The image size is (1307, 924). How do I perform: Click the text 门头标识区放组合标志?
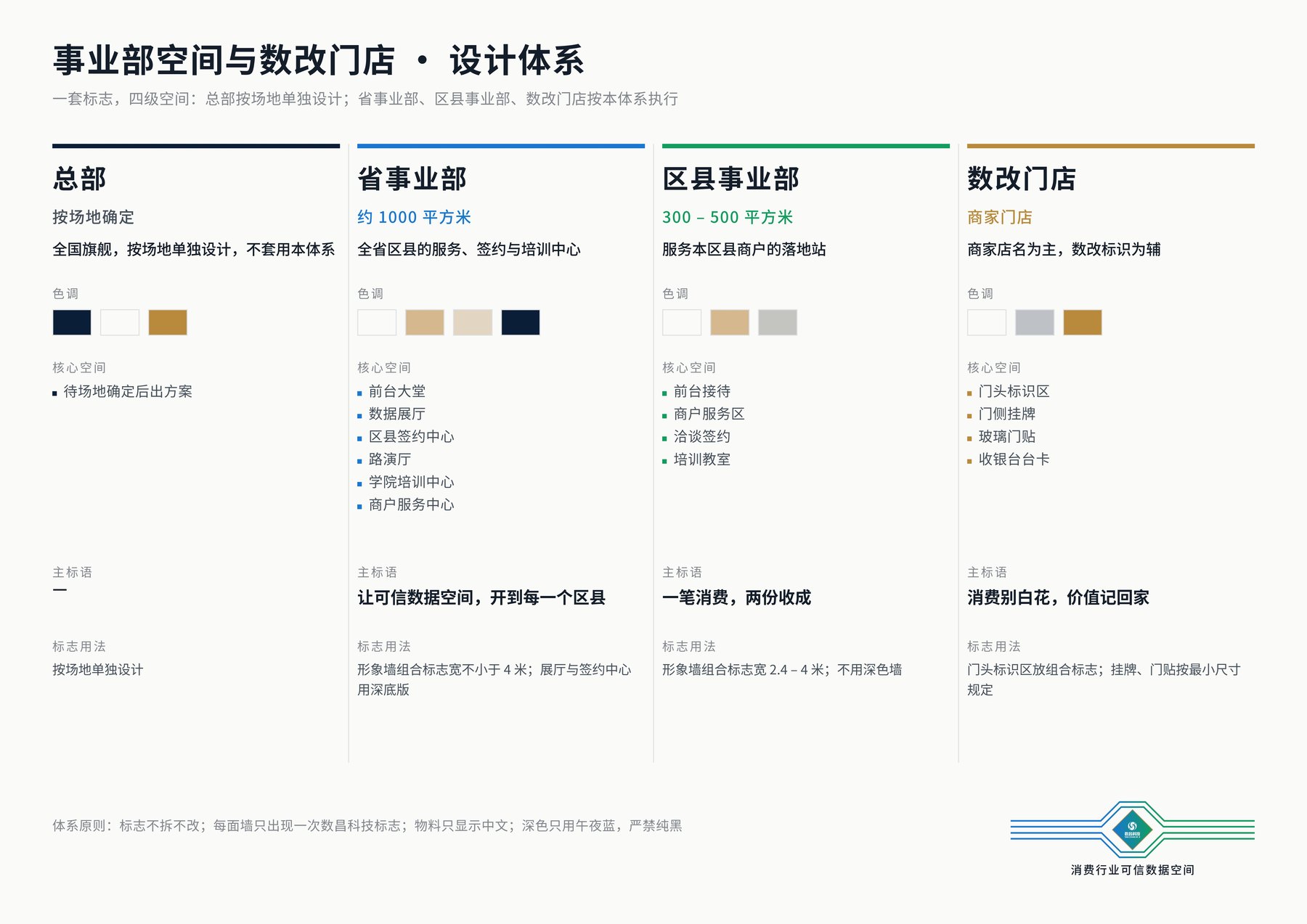tap(1032, 669)
